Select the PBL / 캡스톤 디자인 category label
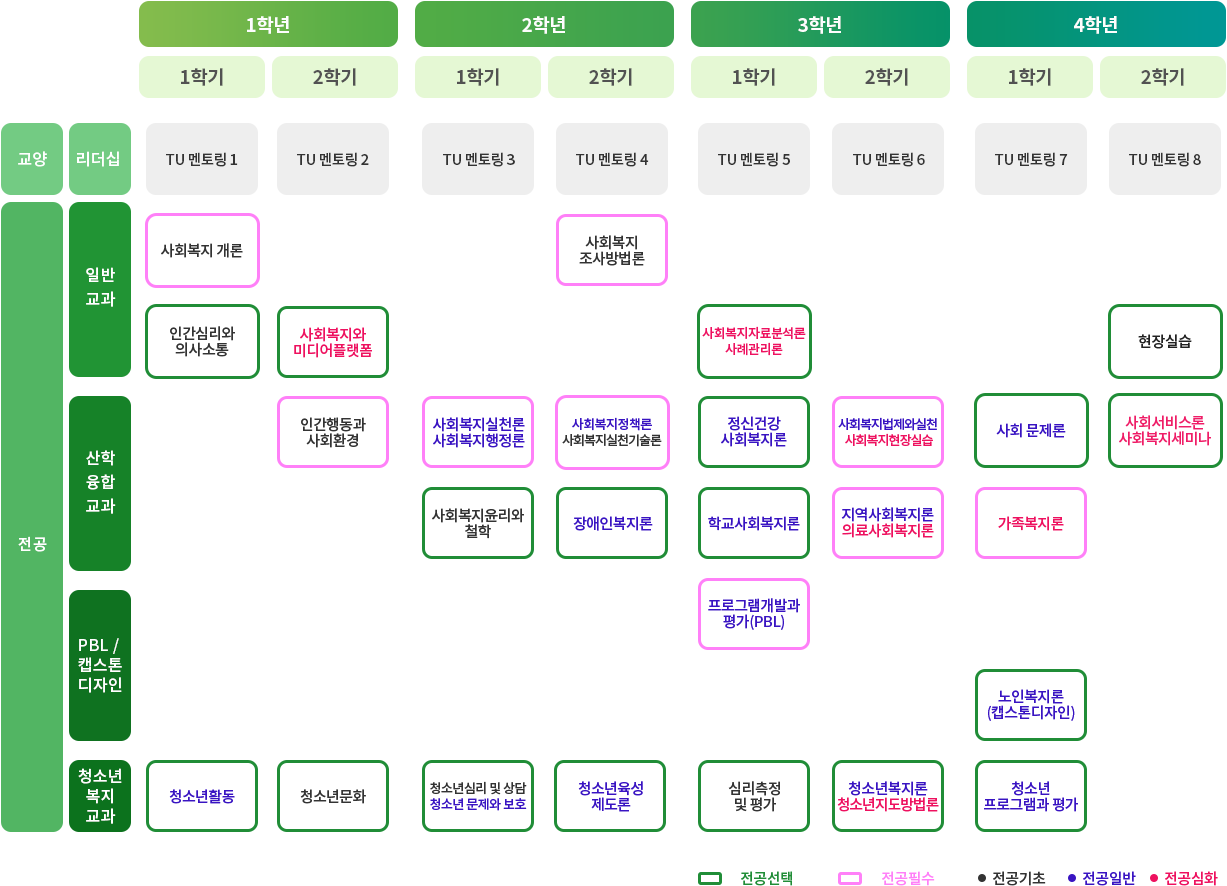Viewport: 1227px width, 886px height. [x=99, y=665]
